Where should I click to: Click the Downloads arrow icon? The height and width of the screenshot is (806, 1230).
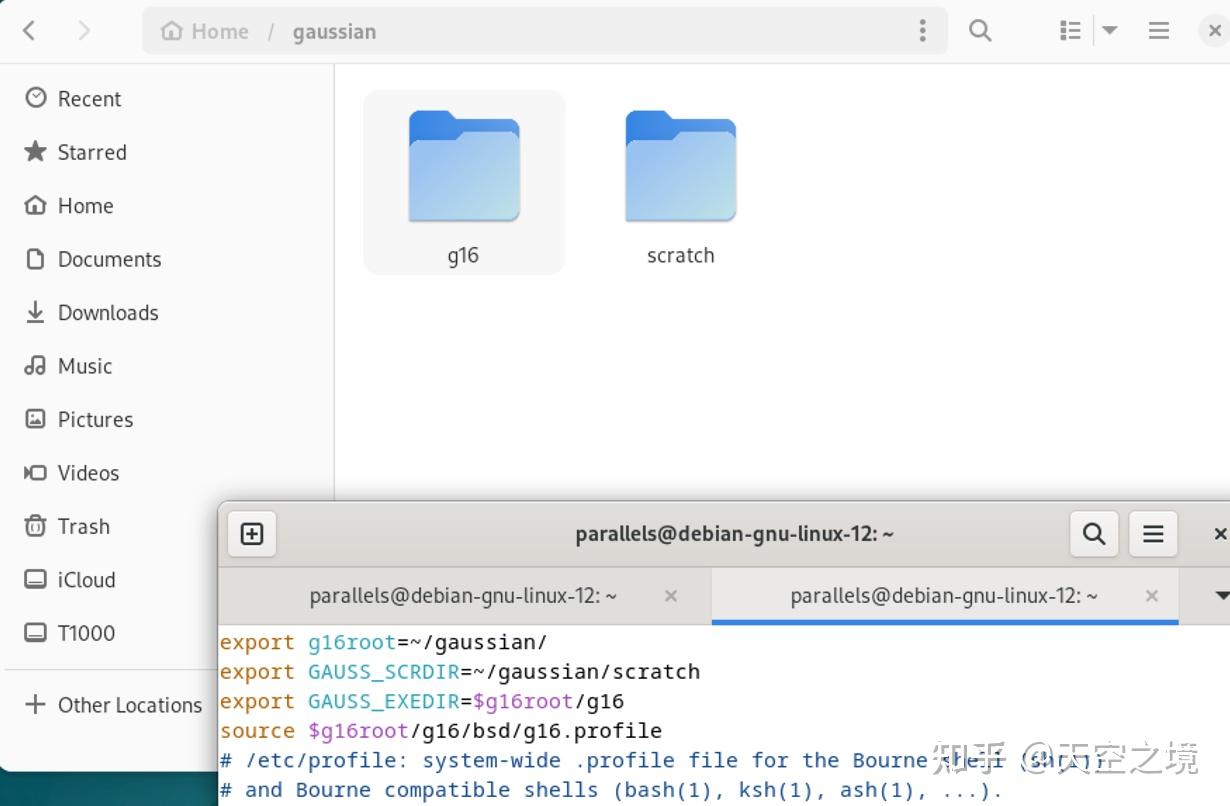(x=35, y=312)
